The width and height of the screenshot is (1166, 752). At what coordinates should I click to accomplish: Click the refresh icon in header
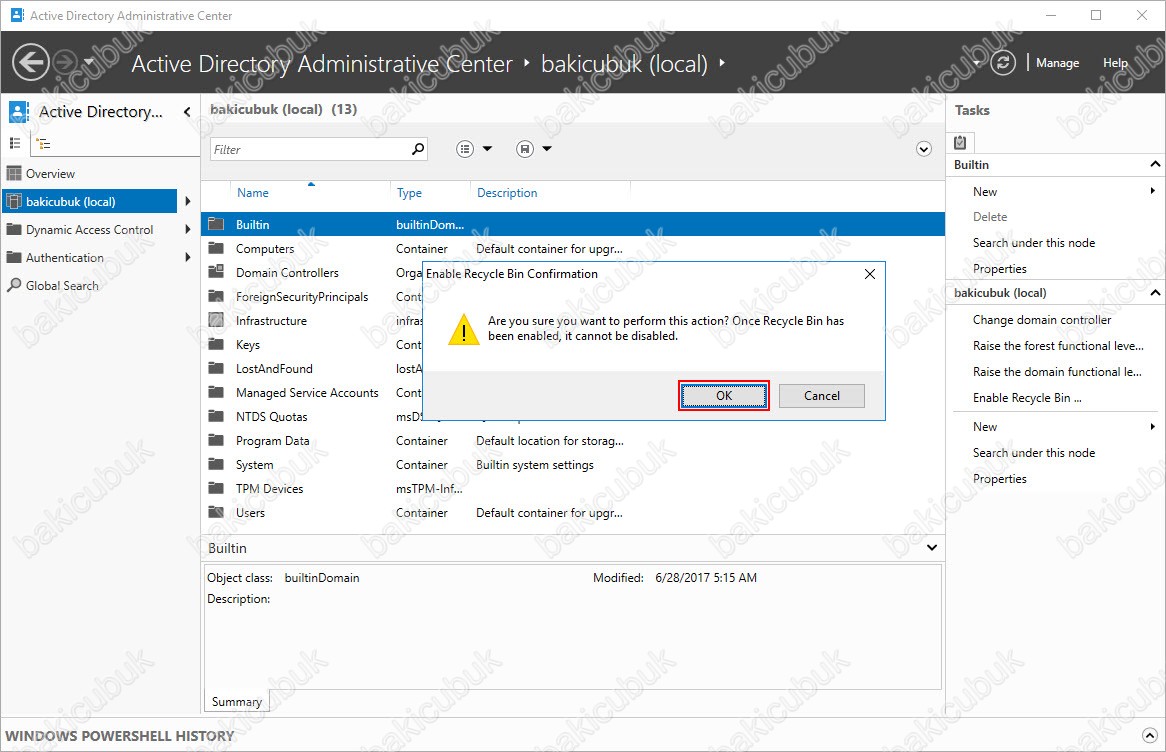(1003, 63)
